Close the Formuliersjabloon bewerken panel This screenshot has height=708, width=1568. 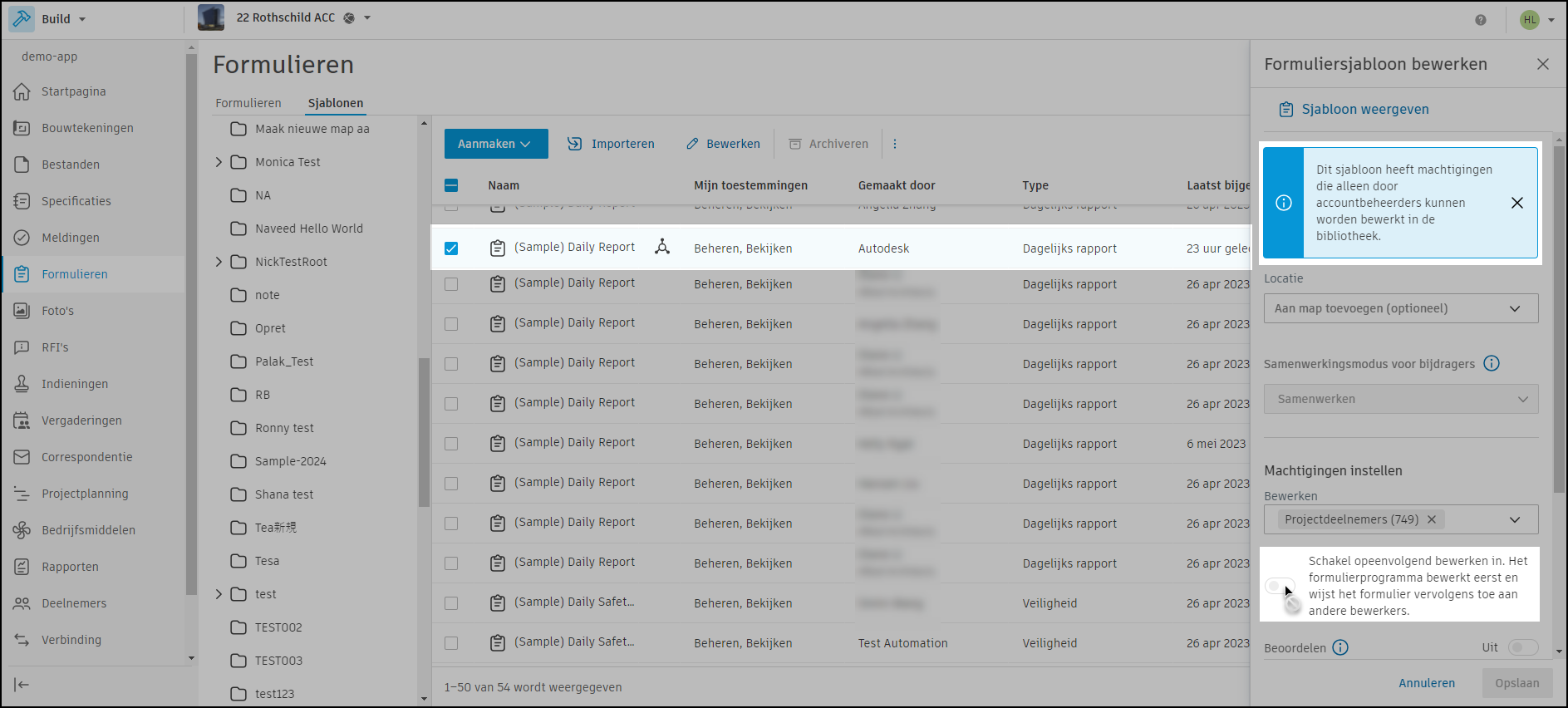(1543, 64)
